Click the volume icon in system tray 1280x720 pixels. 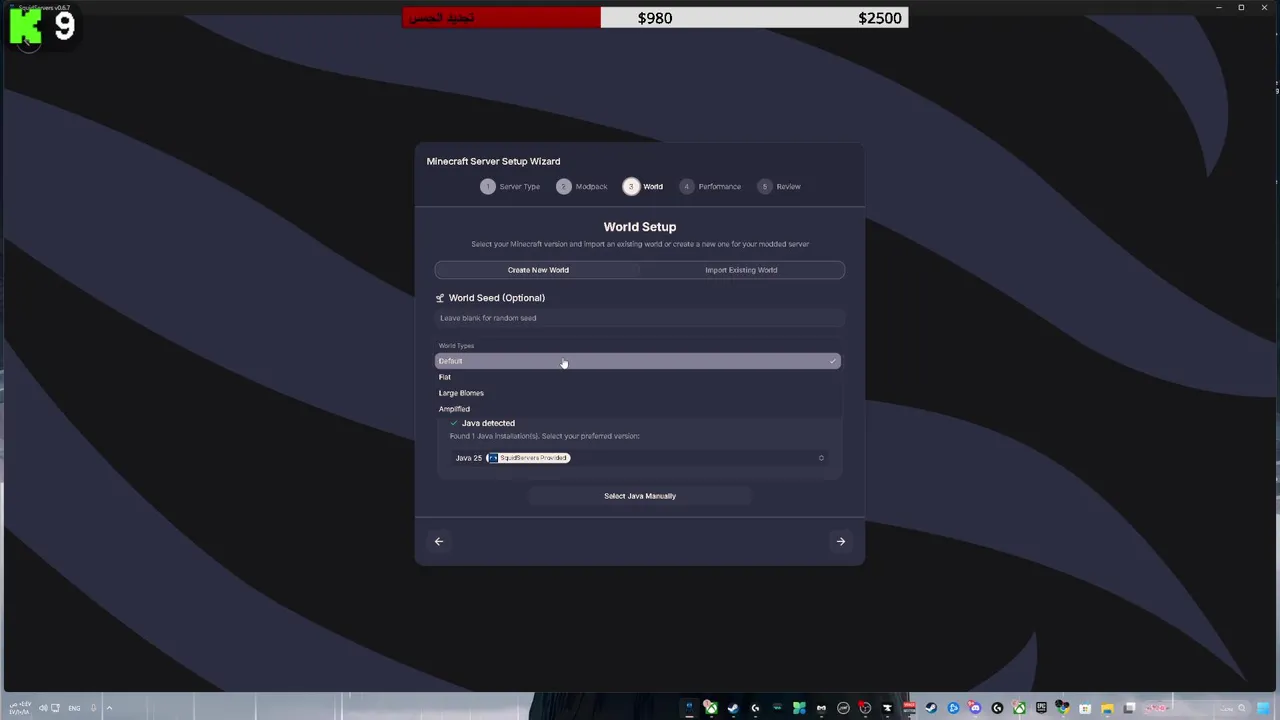(x=43, y=708)
